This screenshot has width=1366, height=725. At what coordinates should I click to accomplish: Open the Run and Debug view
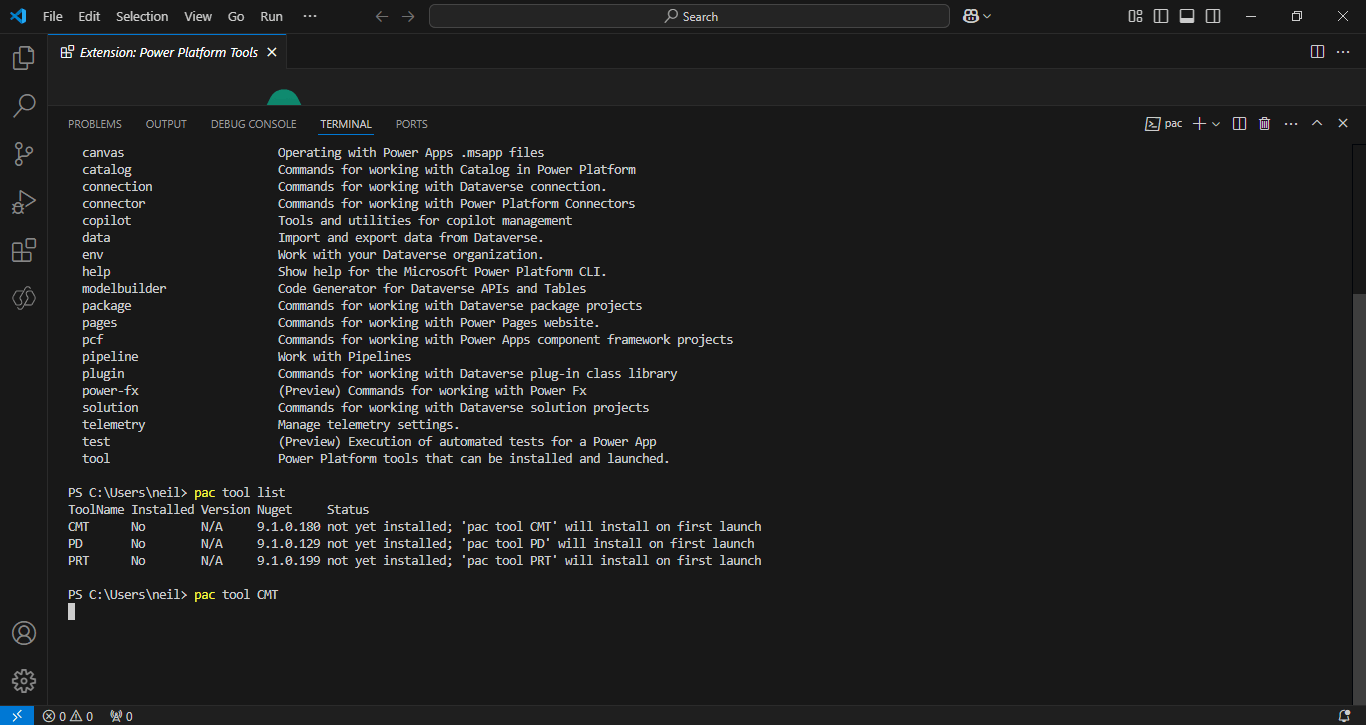[x=23, y=202]
